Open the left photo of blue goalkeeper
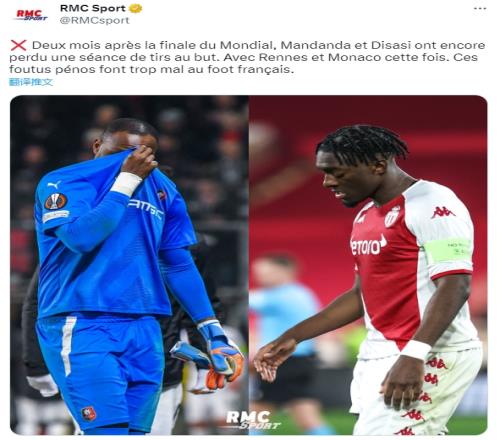500x440 pixels. (x=129, y=265)
